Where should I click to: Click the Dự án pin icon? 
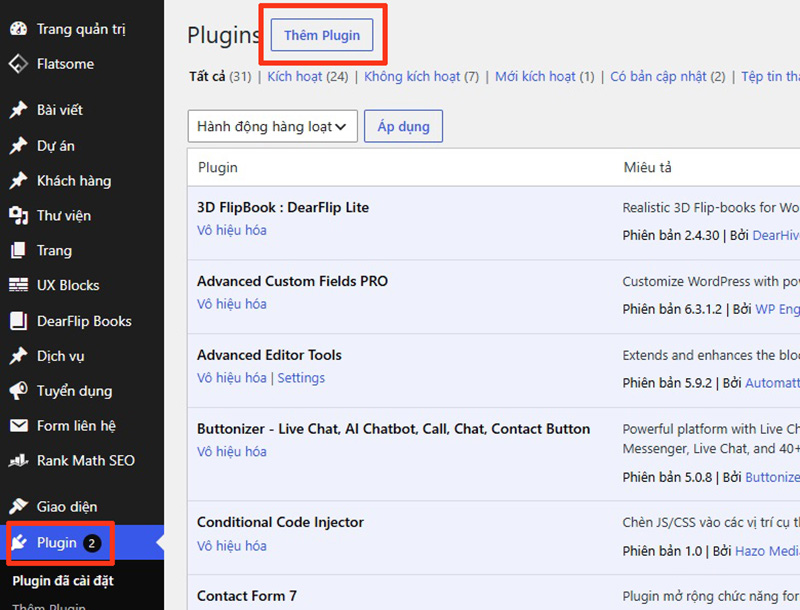18,145
